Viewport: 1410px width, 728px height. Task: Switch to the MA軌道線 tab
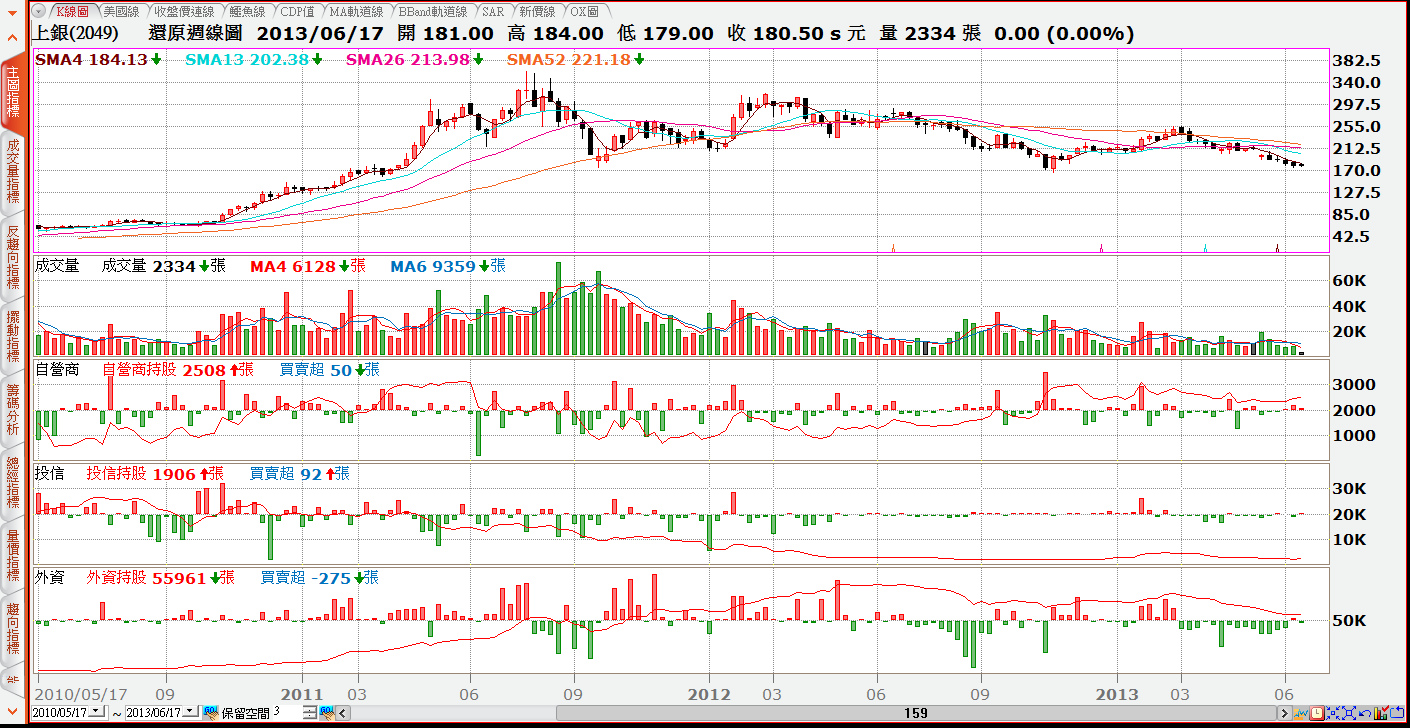point(358,11)
